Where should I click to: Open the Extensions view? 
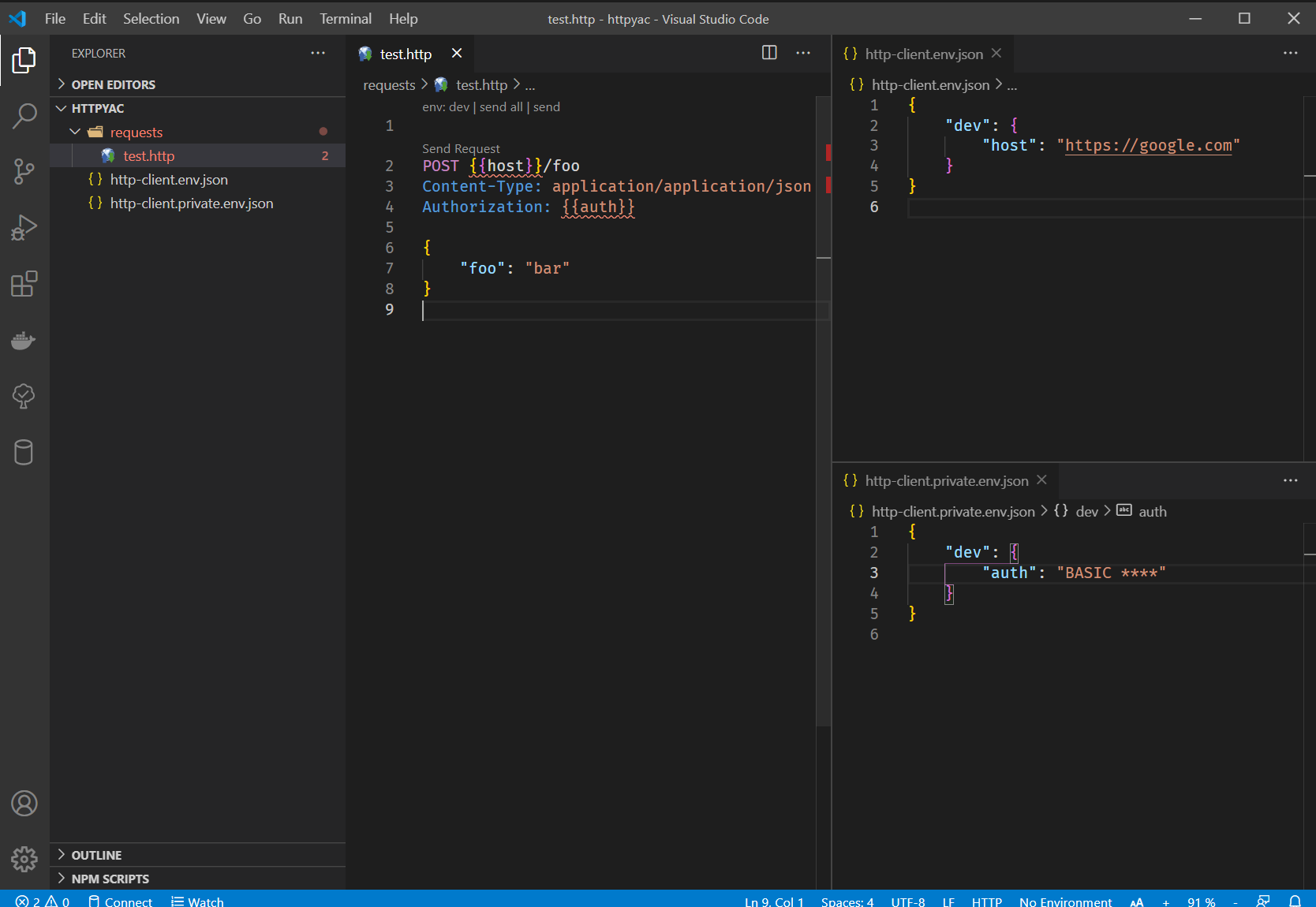tap(24, 284)
